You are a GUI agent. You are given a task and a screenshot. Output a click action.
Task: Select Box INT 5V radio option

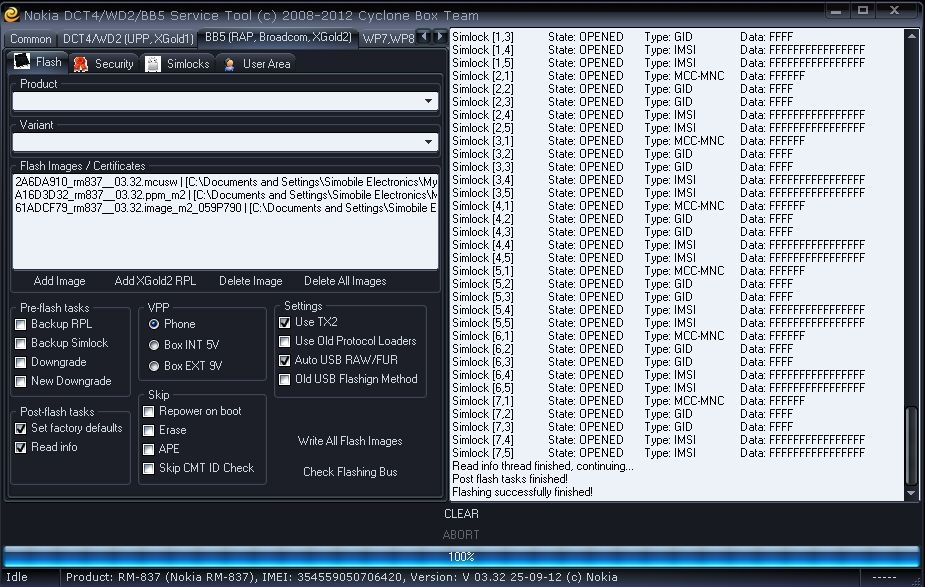(154, 345)
